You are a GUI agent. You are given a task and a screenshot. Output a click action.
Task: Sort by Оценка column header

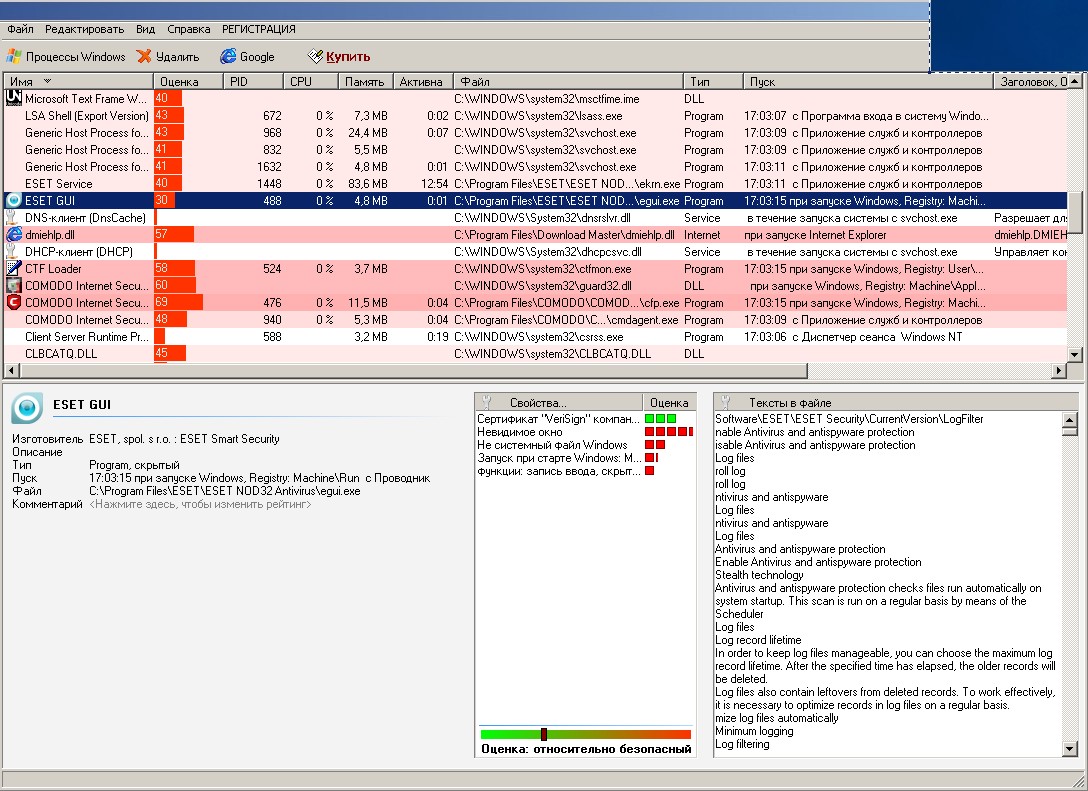[x=187, y=81]
